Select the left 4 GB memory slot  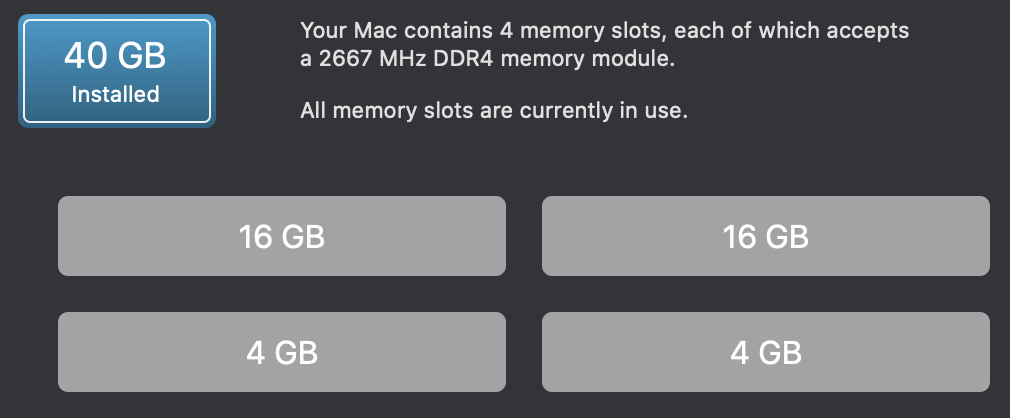pyautogui.click(x=281, y=352)
